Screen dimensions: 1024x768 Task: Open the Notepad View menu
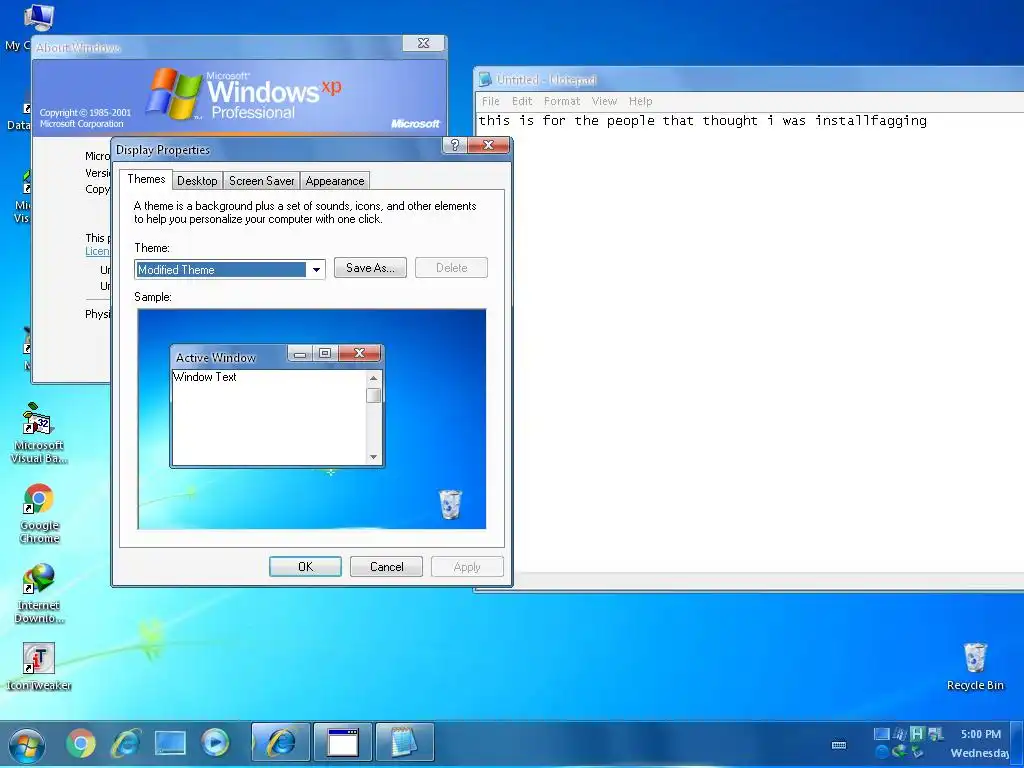604,101
